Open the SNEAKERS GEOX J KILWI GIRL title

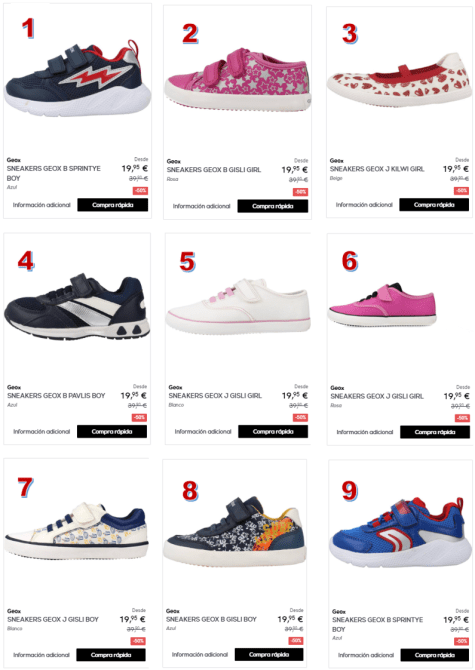377,169
